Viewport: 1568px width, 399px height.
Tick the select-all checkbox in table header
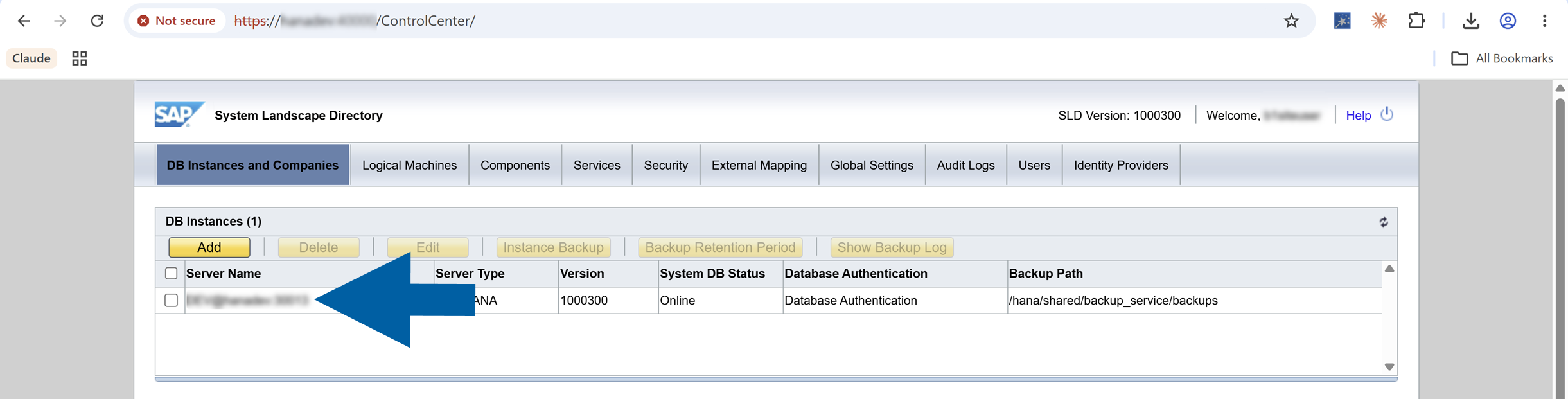171,273
